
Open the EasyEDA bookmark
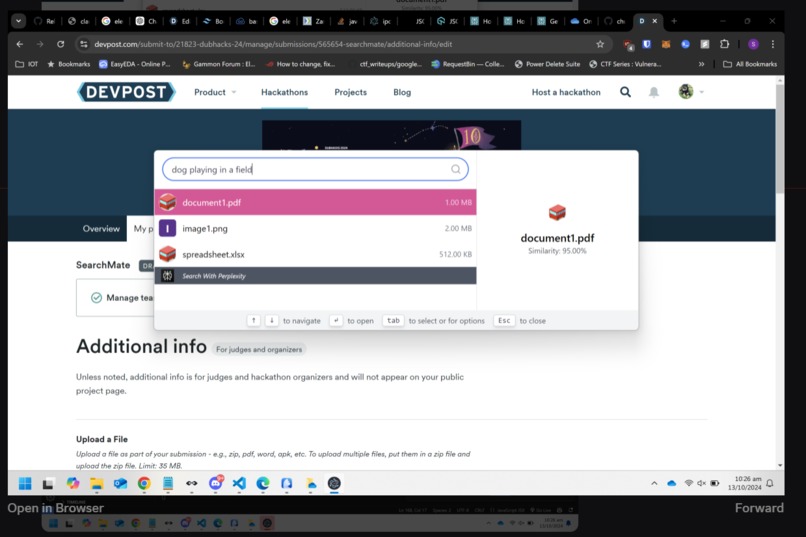(x=134, y=64)
